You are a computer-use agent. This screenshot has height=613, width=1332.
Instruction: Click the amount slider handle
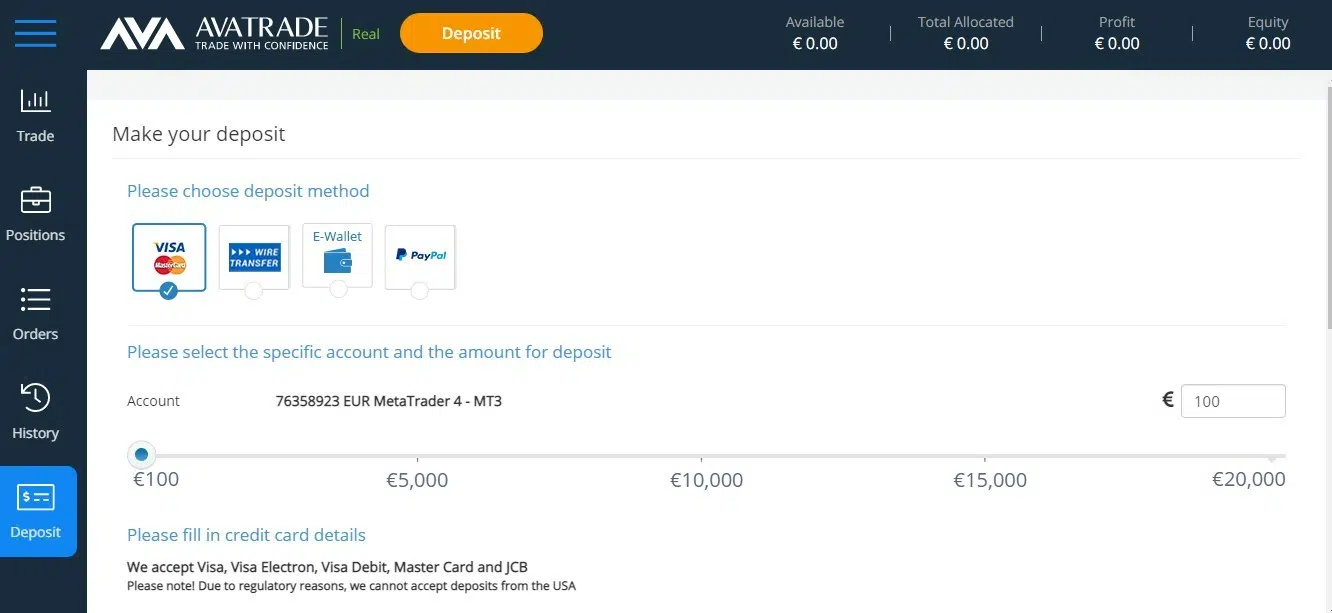(141, 455)
